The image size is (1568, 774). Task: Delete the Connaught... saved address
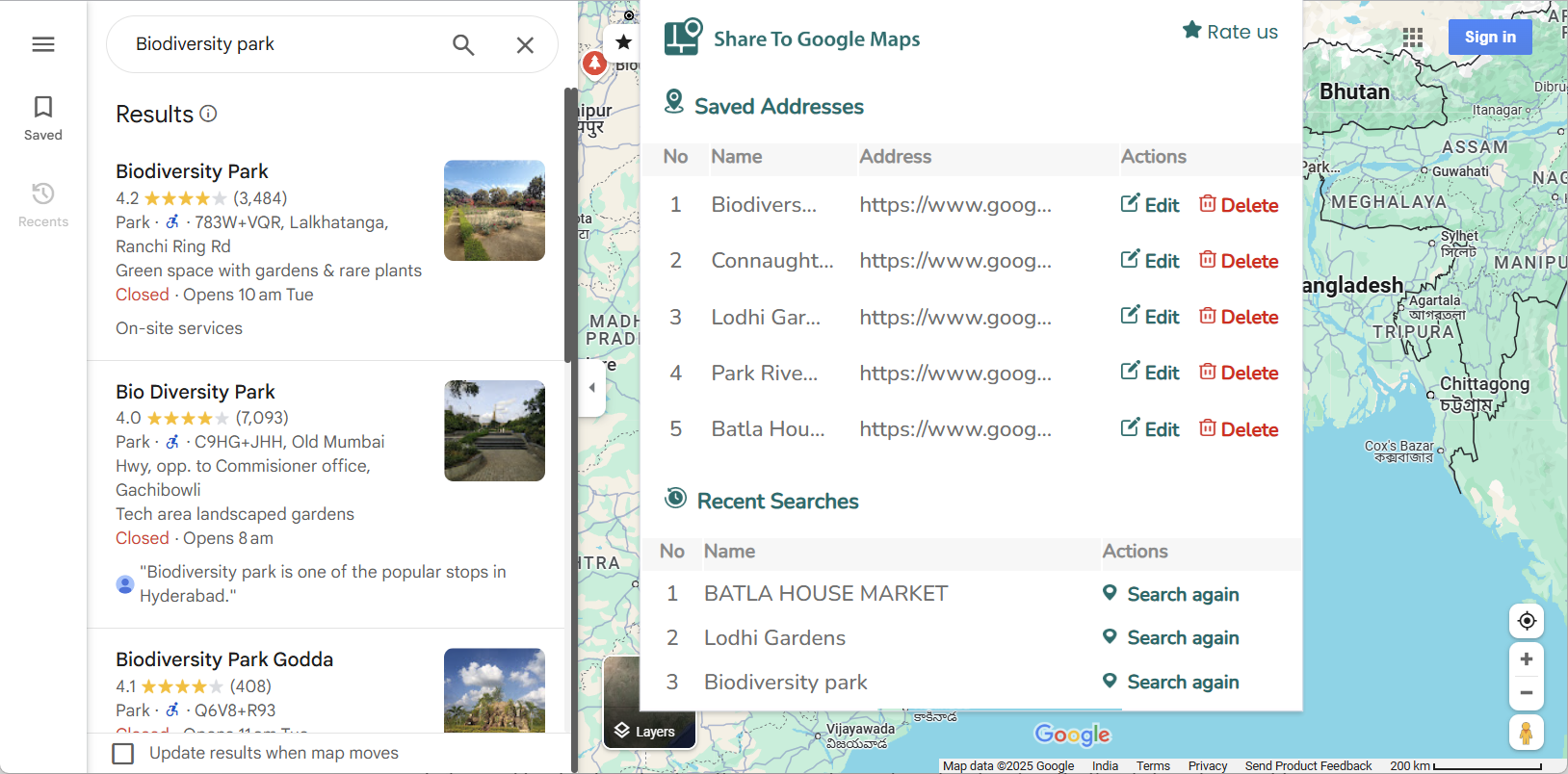click(1239, 261)
